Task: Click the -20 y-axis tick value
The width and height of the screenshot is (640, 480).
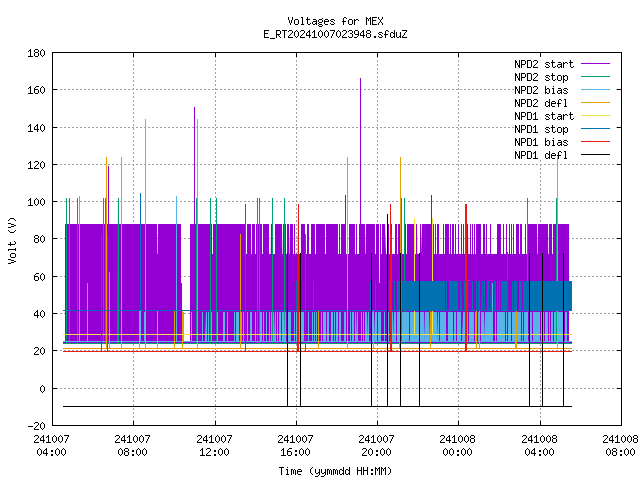Action: [36, 426]
